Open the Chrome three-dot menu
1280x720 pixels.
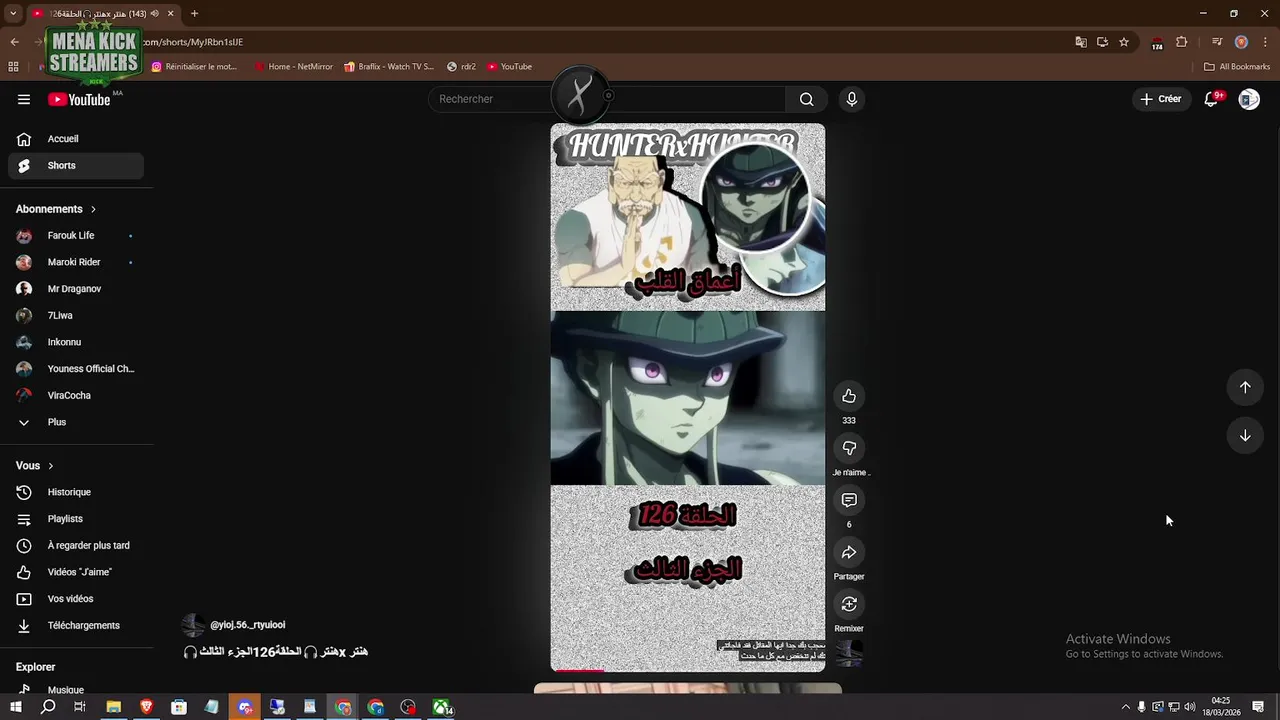pyautogui.click(x=1264, y=42)
